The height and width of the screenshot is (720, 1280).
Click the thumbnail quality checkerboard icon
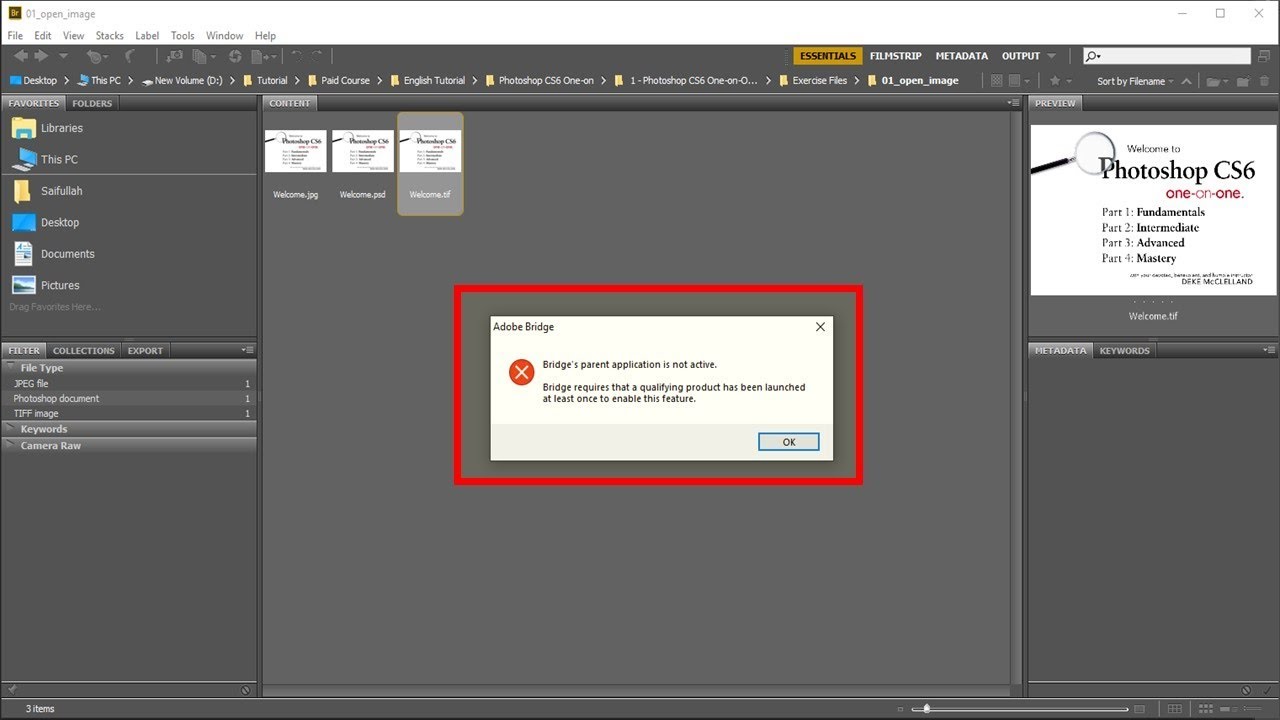click(x=996, y=81)
